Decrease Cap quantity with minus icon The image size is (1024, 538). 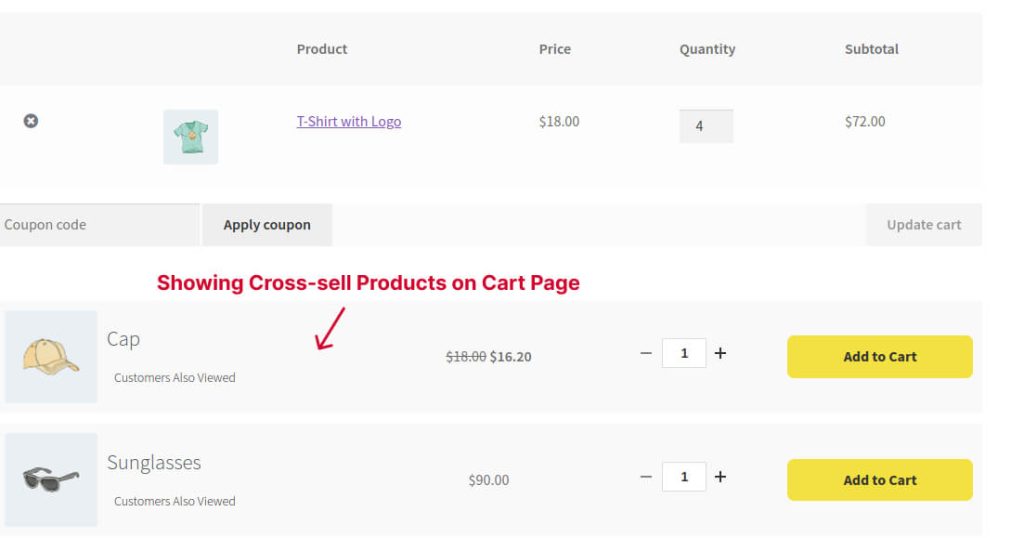646,354
